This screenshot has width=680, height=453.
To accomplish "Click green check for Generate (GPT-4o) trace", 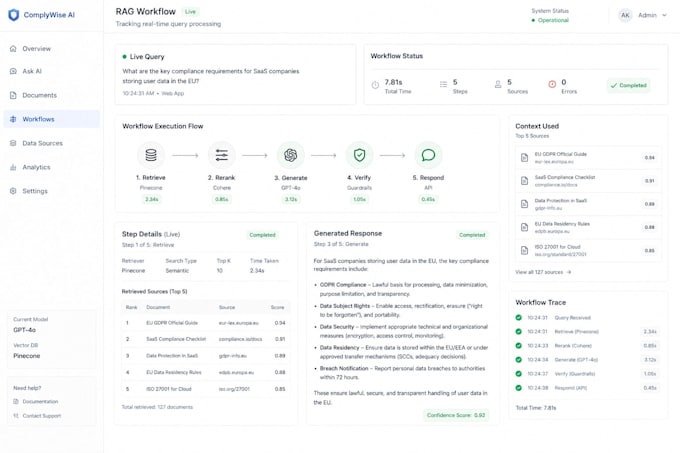I will click(x=518, y=360).
